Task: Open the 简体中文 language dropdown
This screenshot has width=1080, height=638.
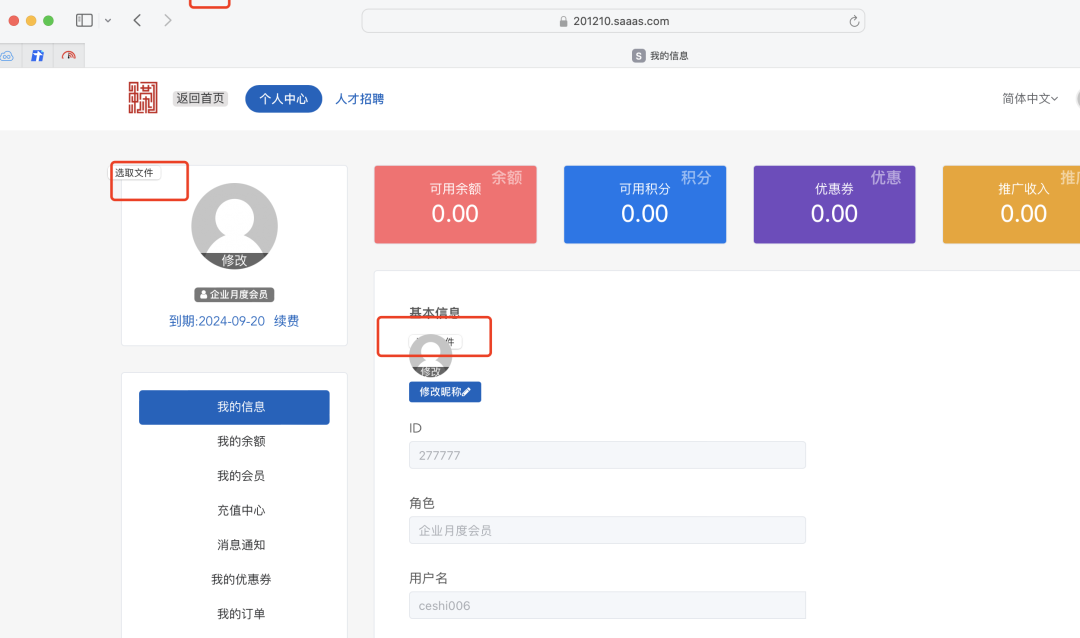Action: pos(1029,98)
